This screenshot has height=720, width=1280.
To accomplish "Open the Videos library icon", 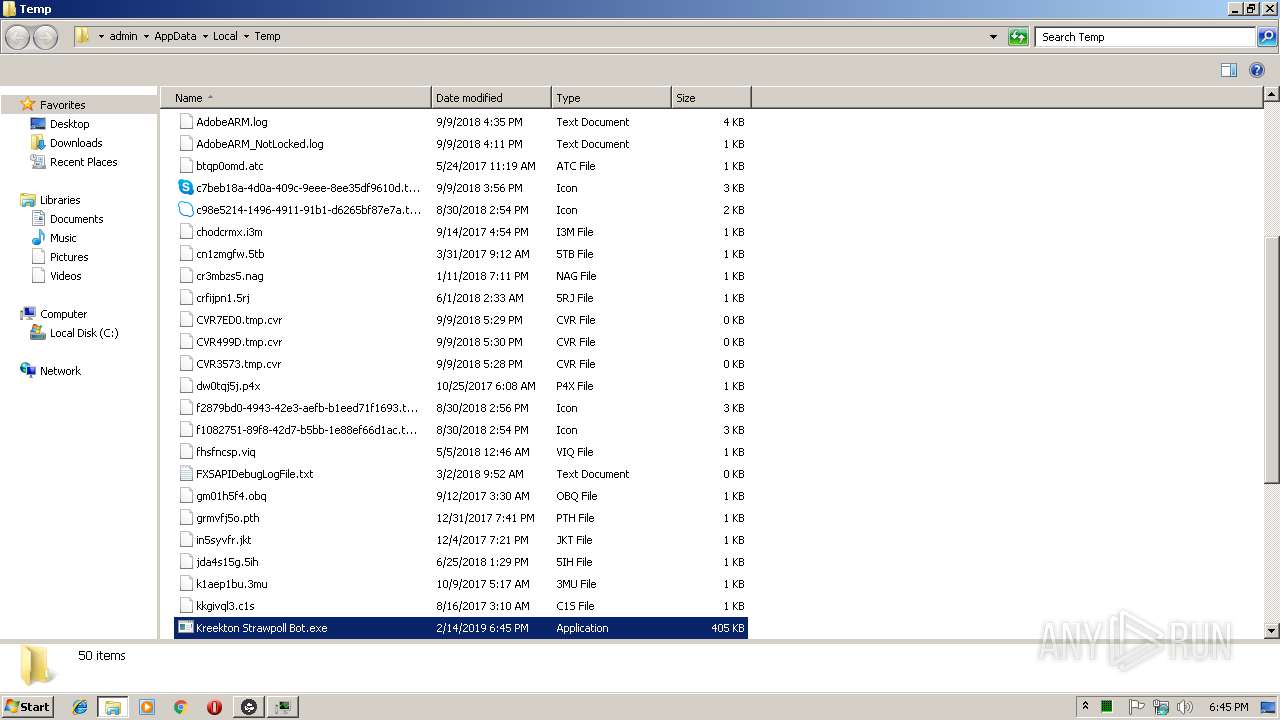I will point(38,276).
